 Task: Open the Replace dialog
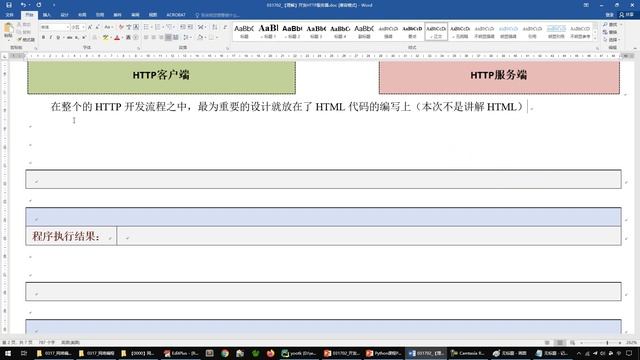tap(611, 32)
